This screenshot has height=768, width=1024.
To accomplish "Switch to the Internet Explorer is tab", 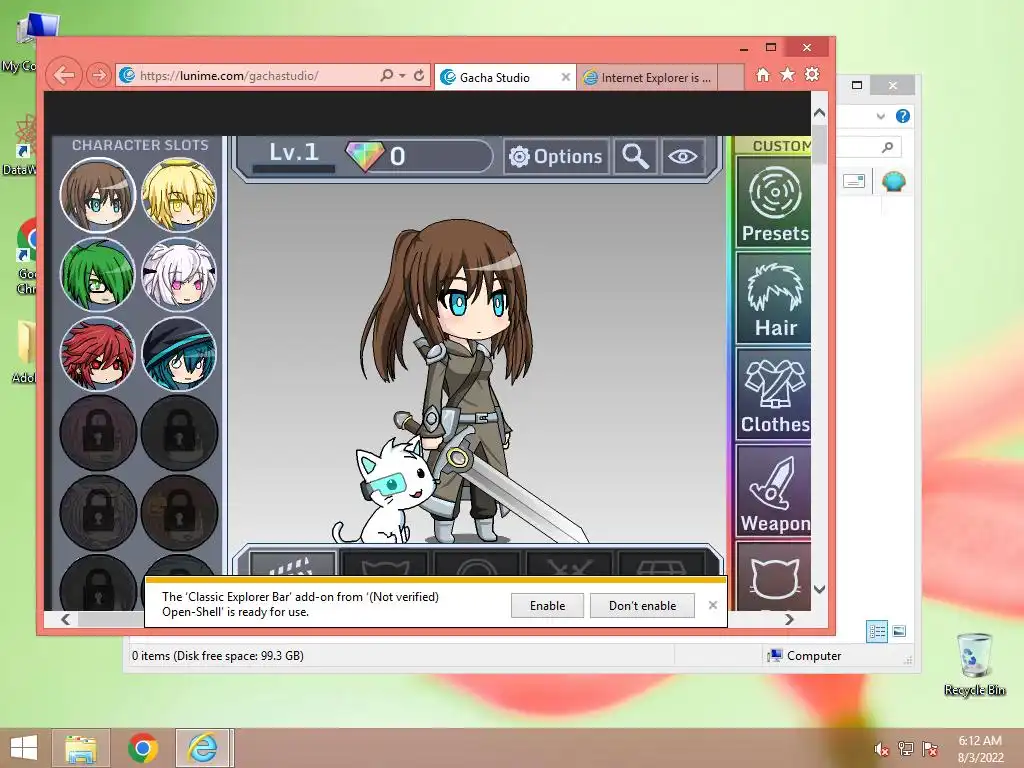I will tap(647, 78).
